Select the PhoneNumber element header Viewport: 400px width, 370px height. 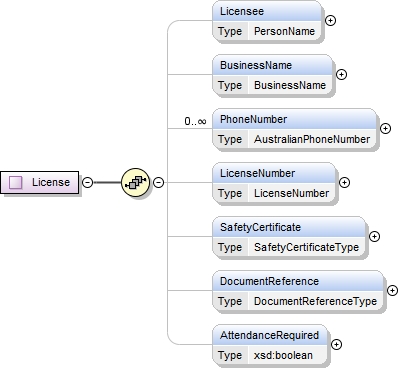(x=294, y=119)
